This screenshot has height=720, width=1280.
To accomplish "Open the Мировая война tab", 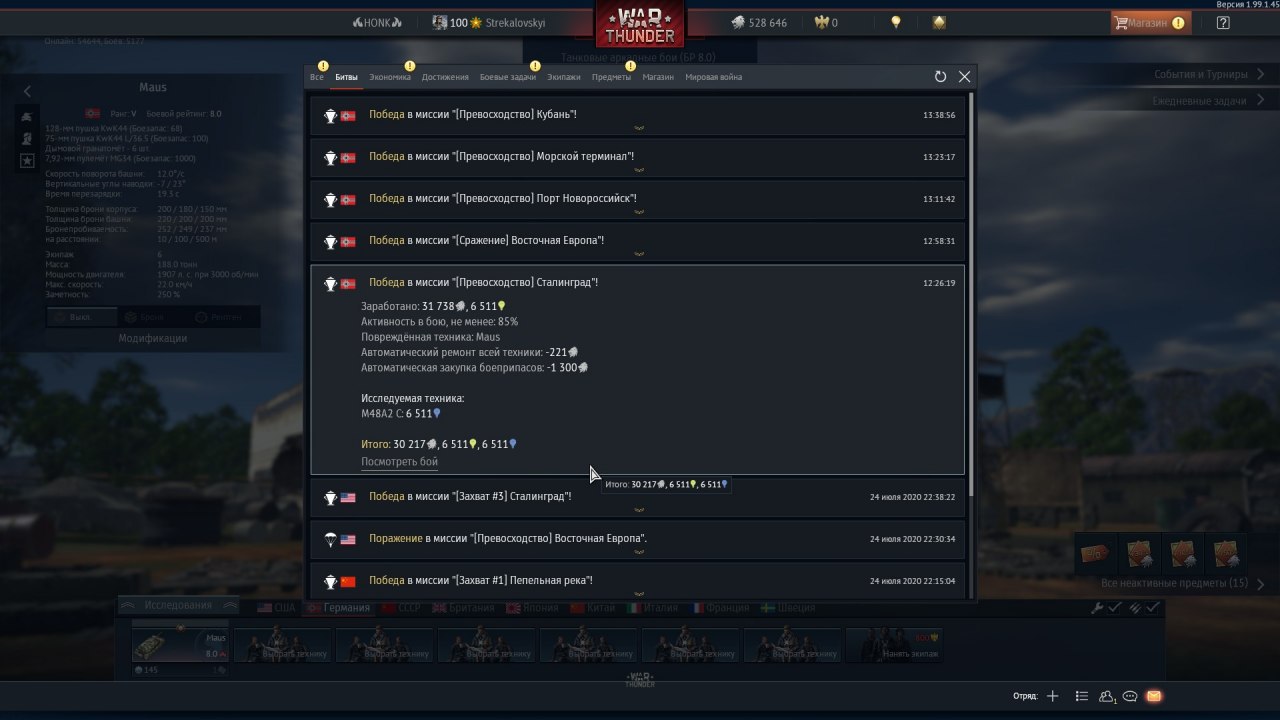I will click(x=714, y=77).
